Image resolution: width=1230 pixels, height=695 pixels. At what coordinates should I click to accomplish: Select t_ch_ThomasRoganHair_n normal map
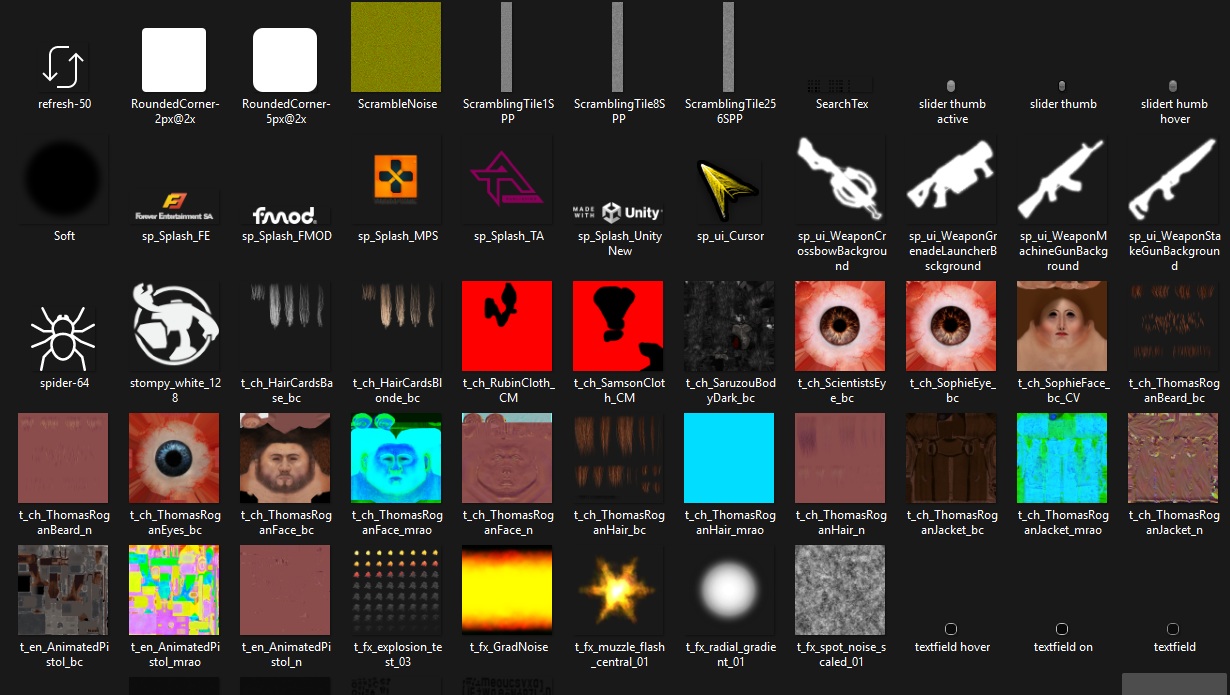point(840,458)
